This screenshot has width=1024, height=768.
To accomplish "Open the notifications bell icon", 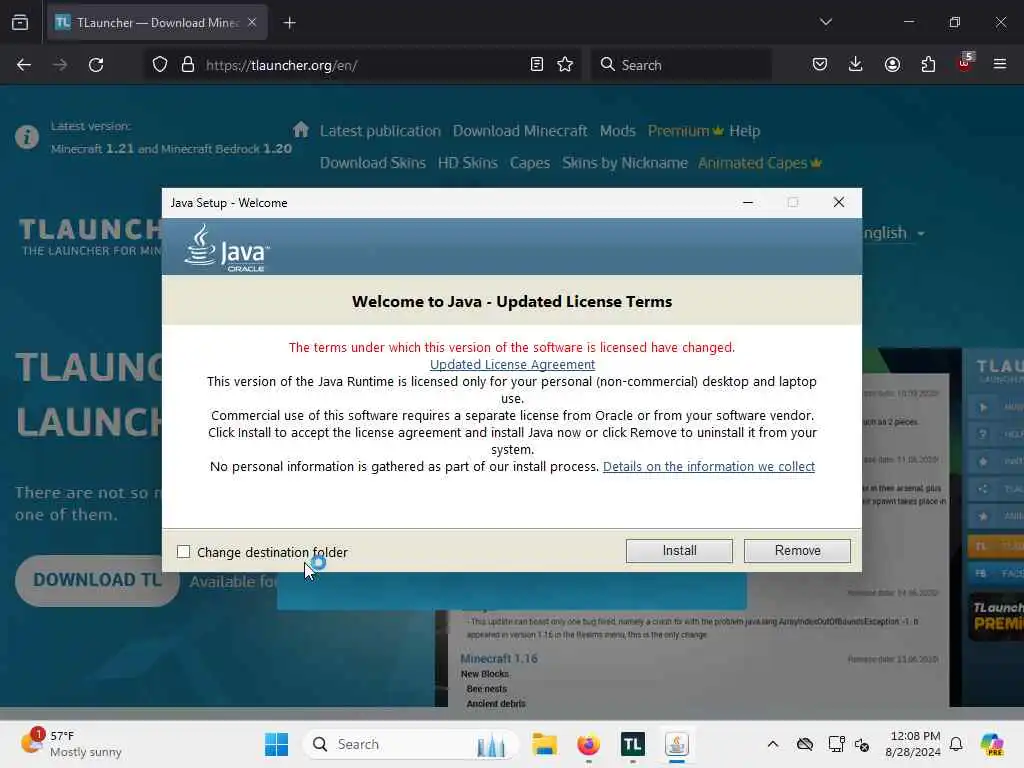I will (x=956, y=744).
